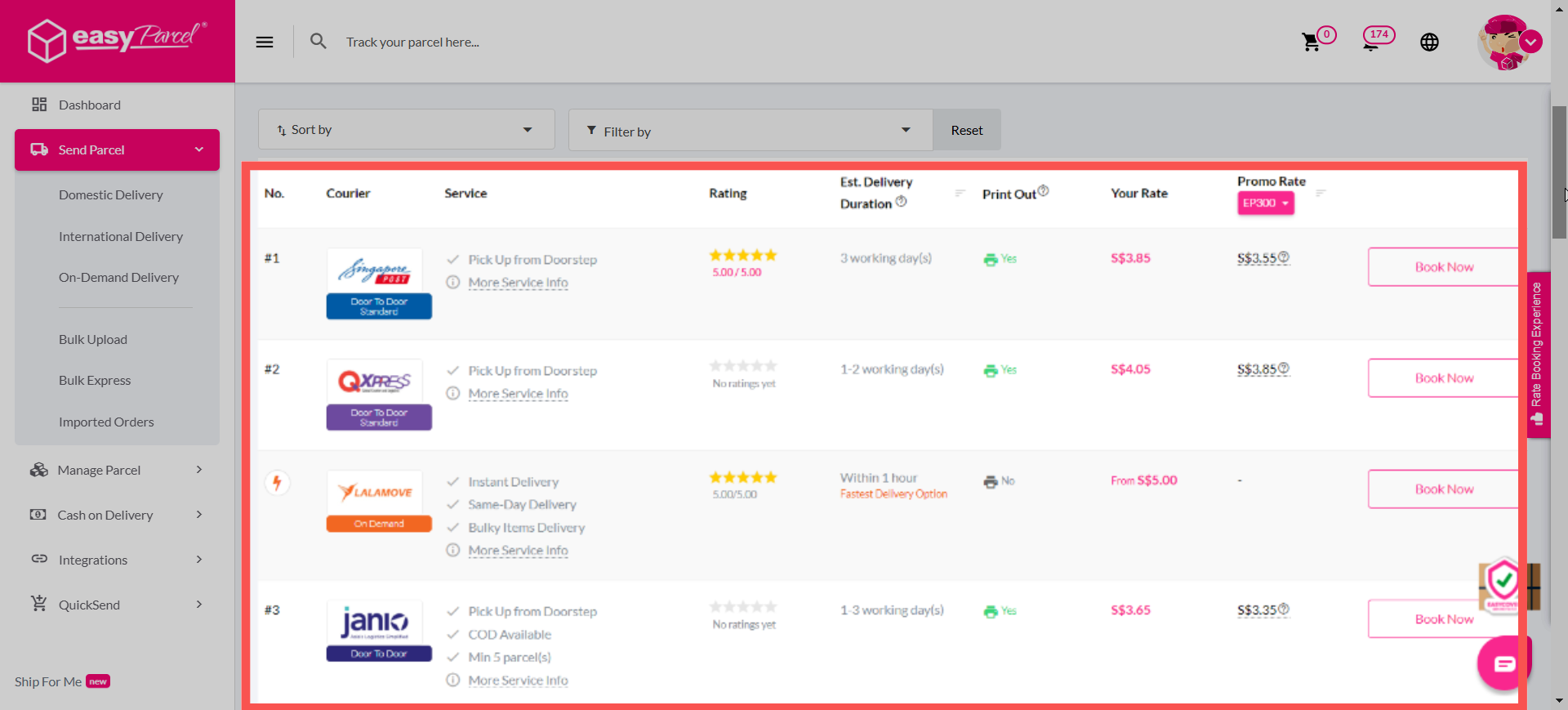Click the Dashboard icon in the sidebar
Viewport: 1568px width, 710px height.
[x=39, y=105]
